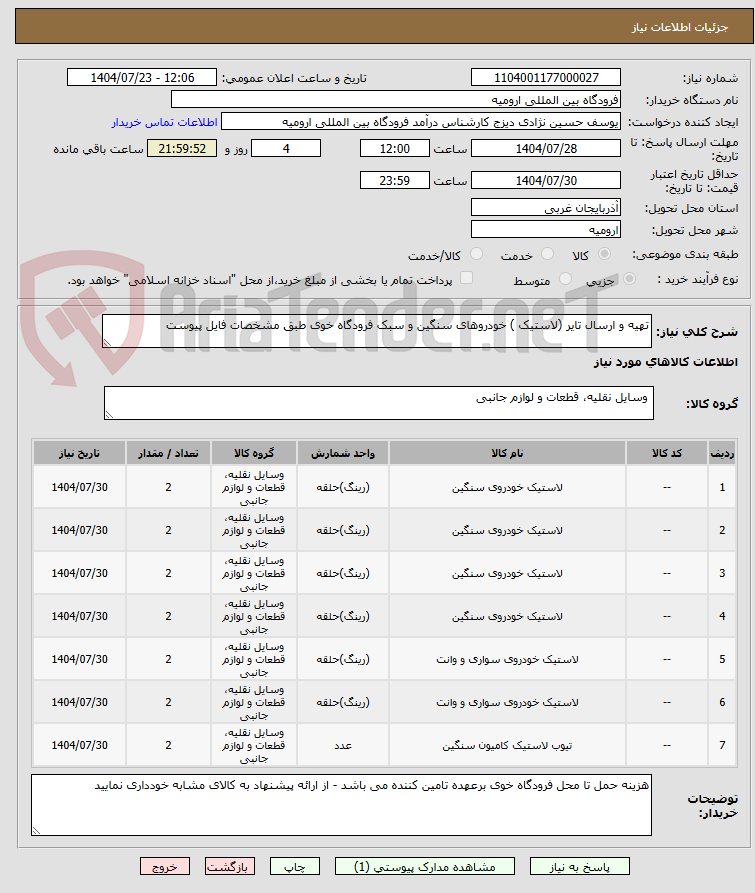Open the اطلاعات تماس خریدار link
The image size is (755, 893).
pyautogui.click(x=165, y=122)
